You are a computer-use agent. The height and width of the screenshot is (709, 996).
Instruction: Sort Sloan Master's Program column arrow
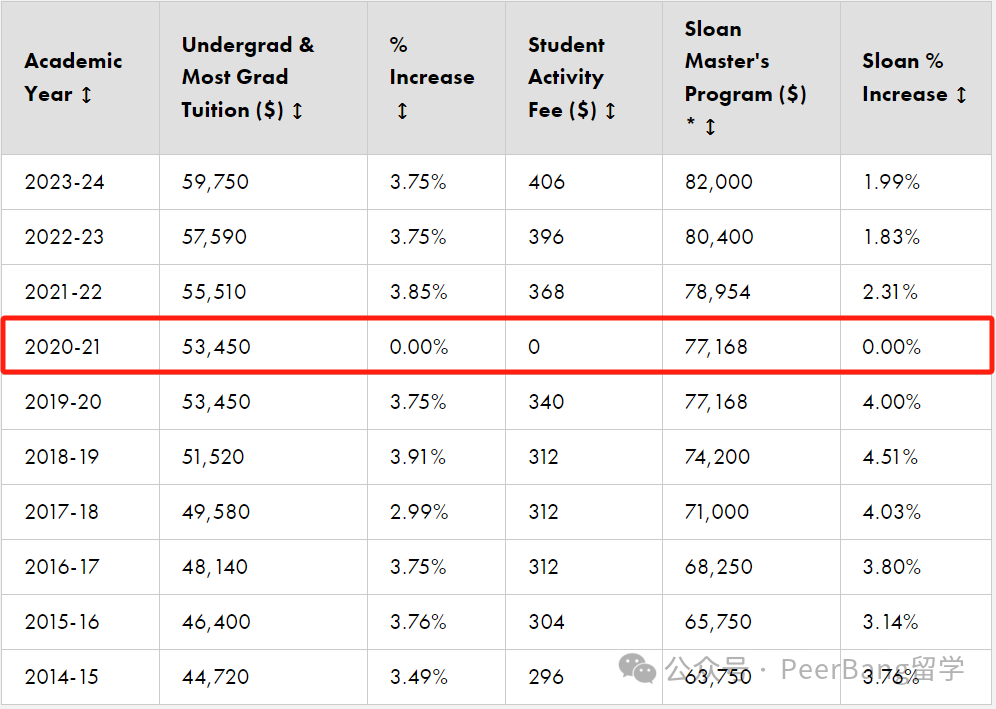click(710, 127)
